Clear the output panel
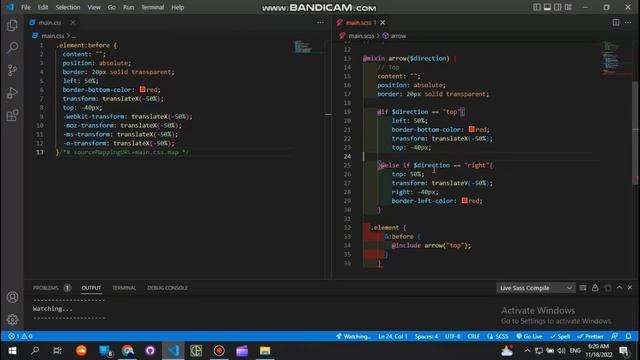This screenshot has width=640, height=360. tap(583, 288)
